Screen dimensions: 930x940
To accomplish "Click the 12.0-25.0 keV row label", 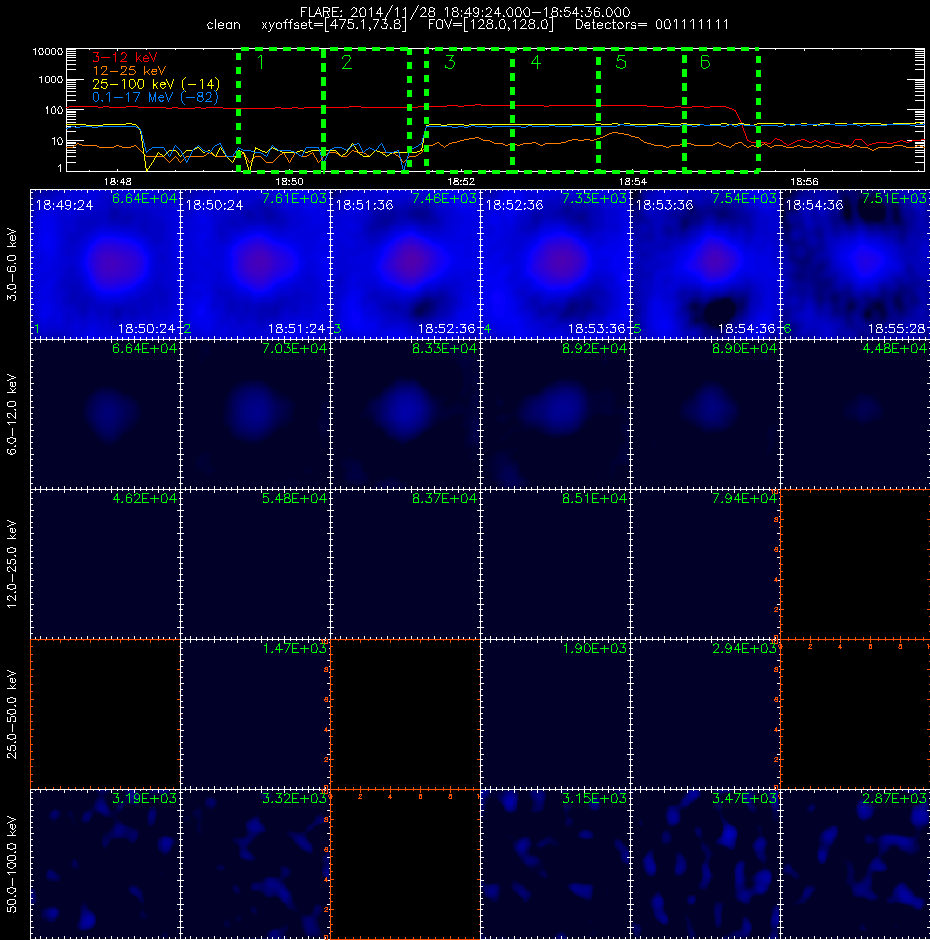I will click(12, 564).
